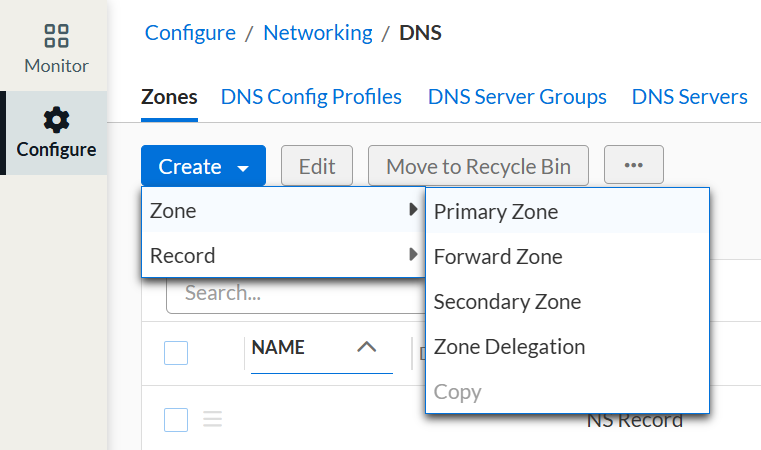Open the Monitor dashboard icon

[x=56, y=37]
